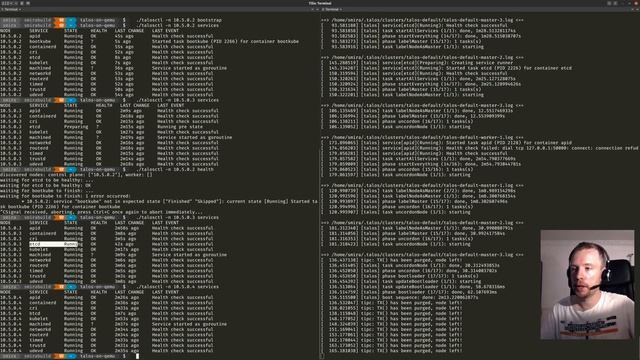
Task: Click the 'Preparing' state of etcd
Action: (x=76, y=127)
